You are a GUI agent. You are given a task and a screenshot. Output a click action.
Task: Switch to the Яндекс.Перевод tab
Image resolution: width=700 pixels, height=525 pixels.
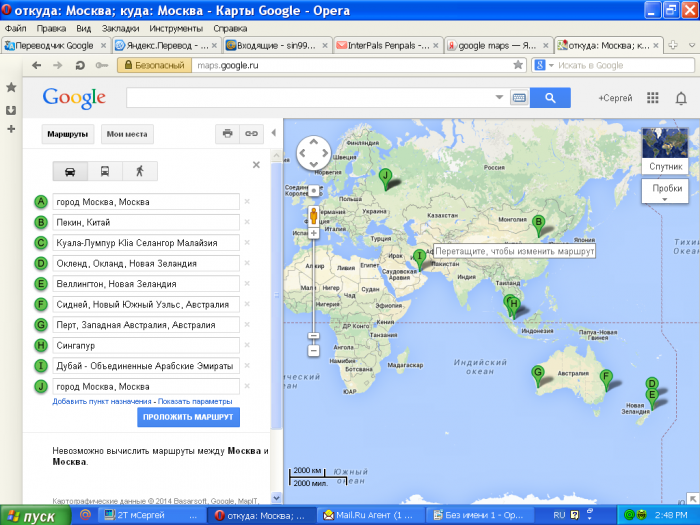coord(162,45)
